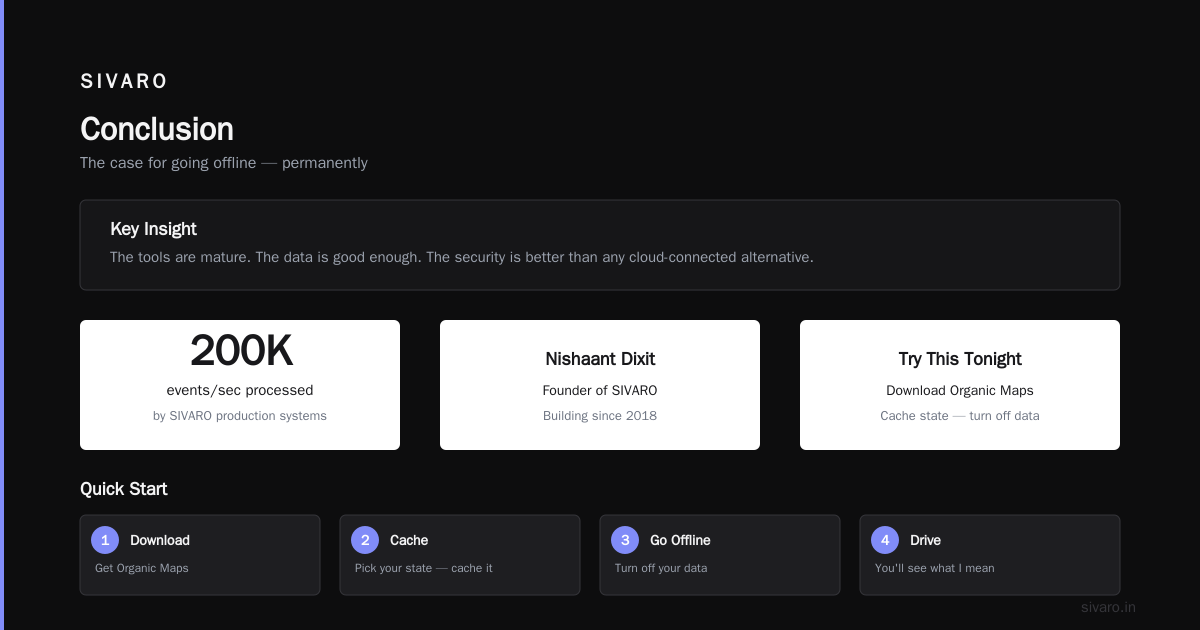Image resolution: width=1200 pixels, height=630 pixels.
Task: Open the sivaro.in footer link
Action: point(1108,607)
